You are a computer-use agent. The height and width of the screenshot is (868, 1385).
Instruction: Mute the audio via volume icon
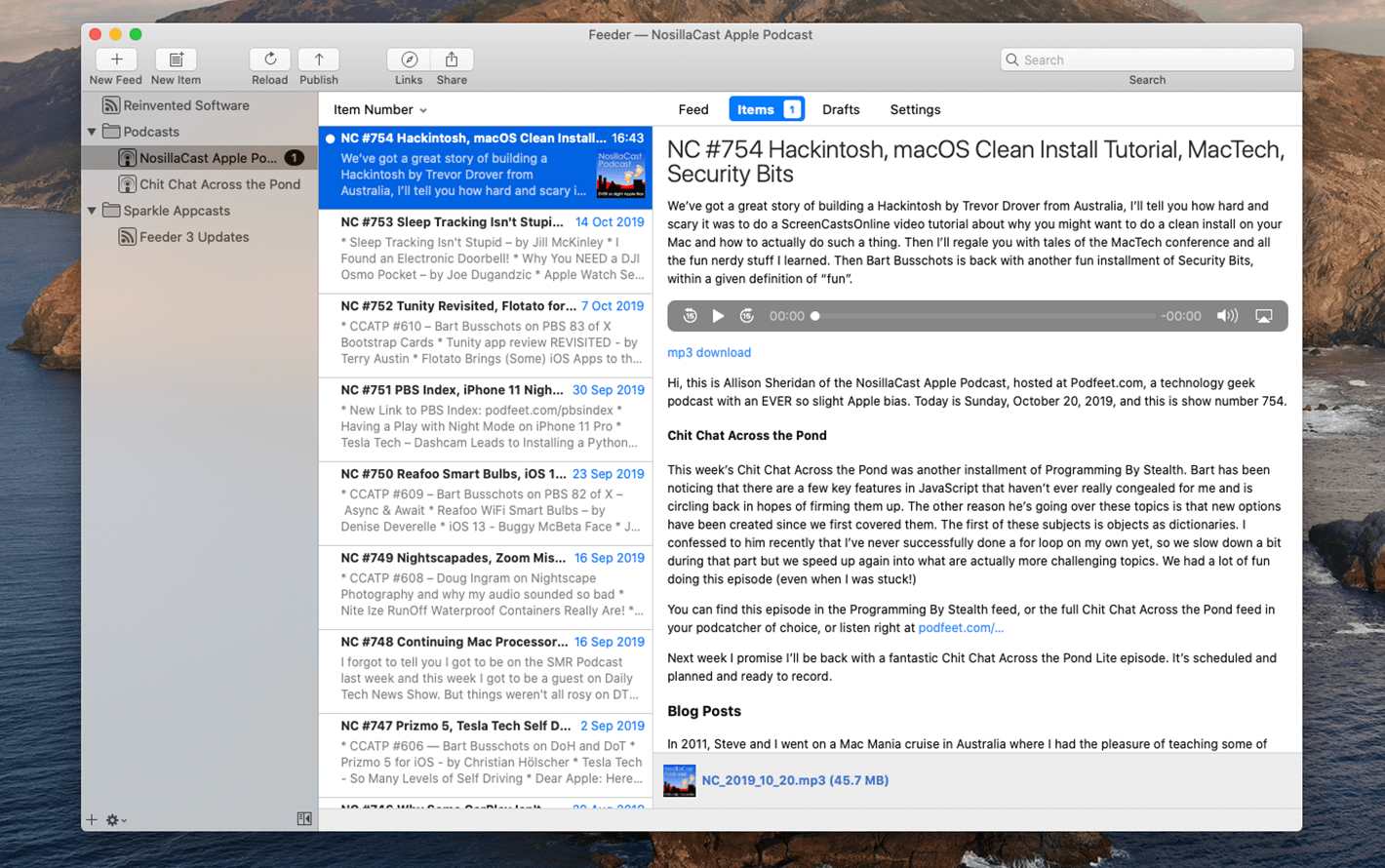1227,316
